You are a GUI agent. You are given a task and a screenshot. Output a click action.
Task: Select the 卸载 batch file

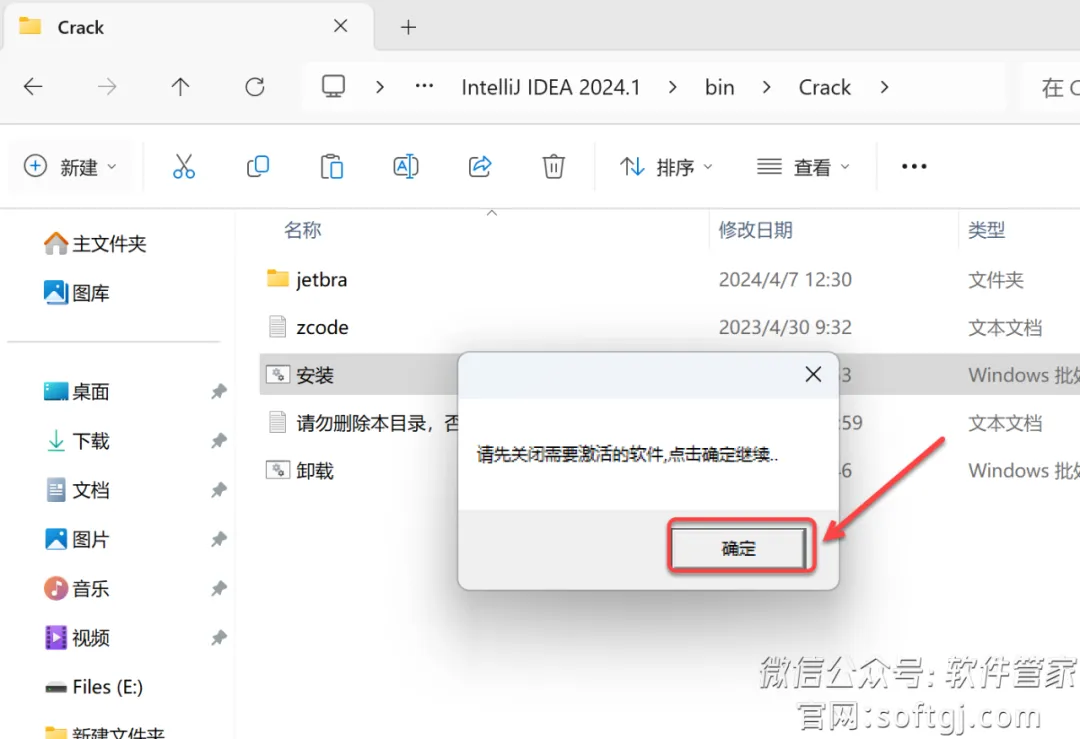[x=315, y=471]
